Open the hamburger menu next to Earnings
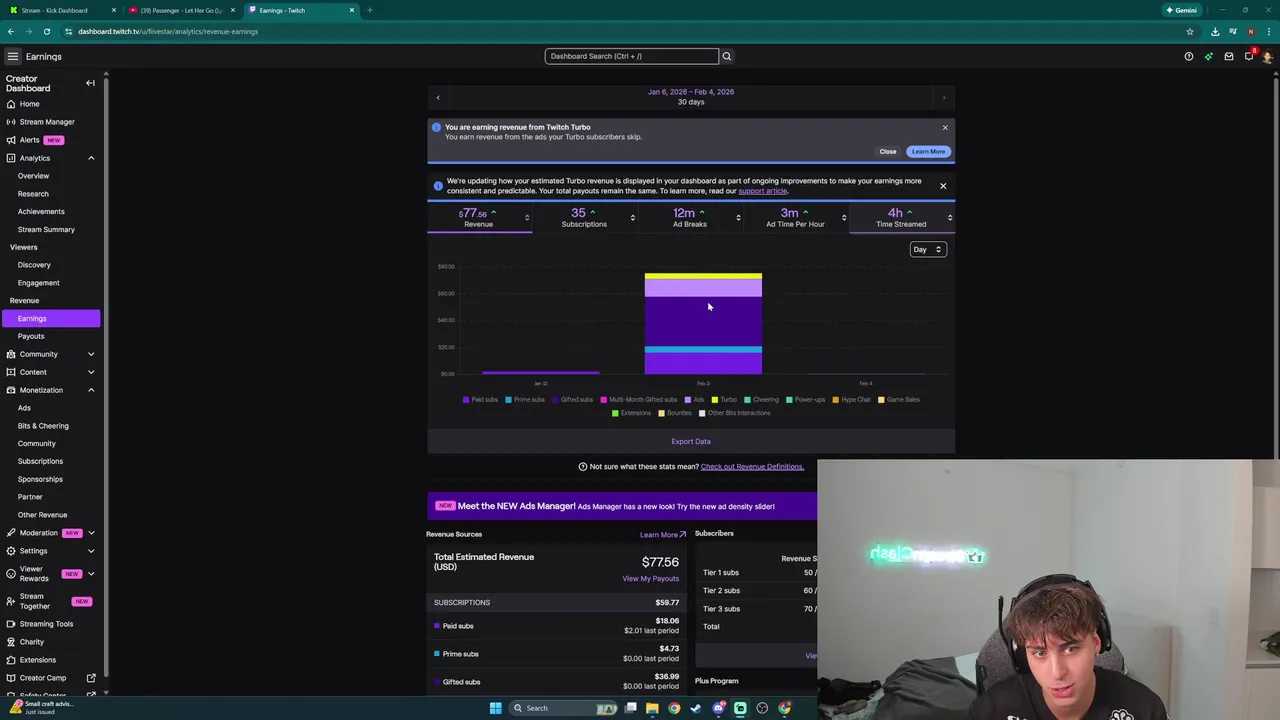Screen dimensions: 1280x720 click(12, 57)
